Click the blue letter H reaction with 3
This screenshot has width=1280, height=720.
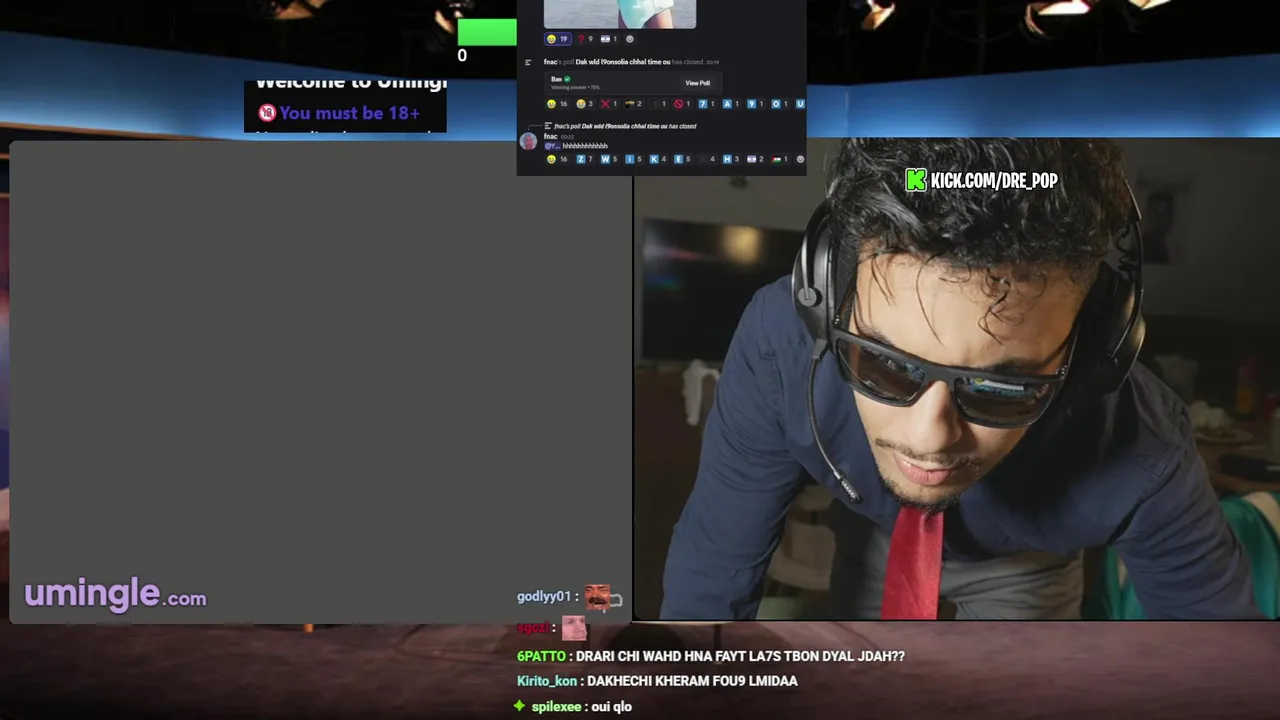pyautogui.click(x=730, y=159)
